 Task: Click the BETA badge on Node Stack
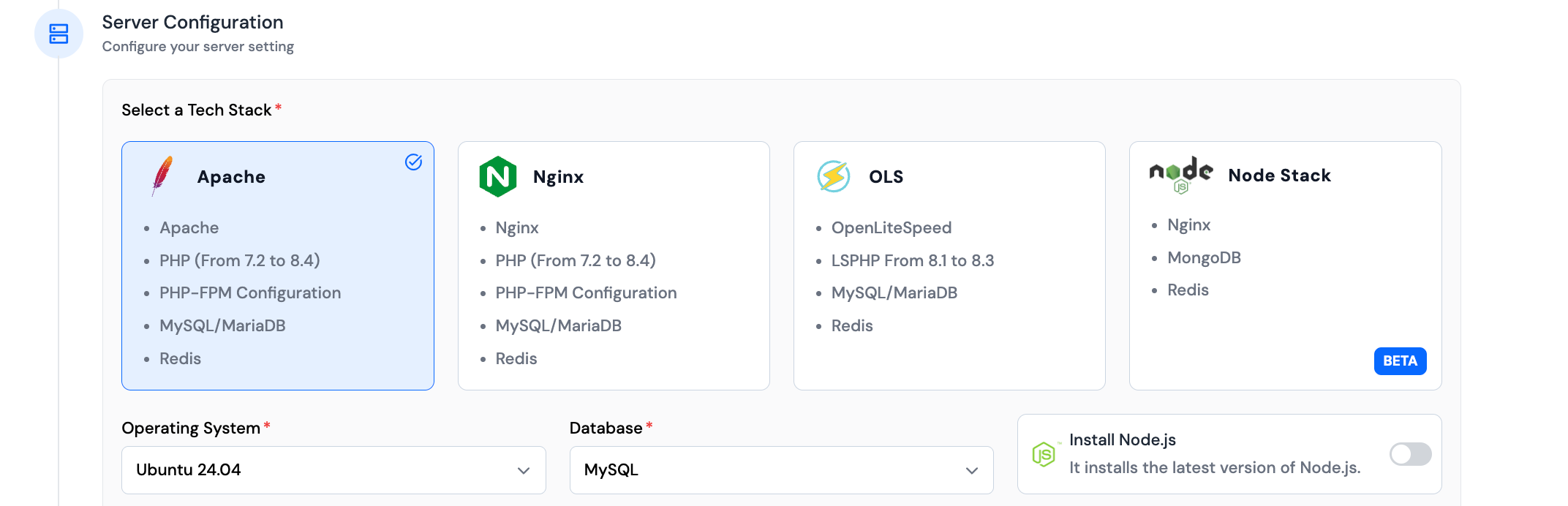[x=1400, y=361]
